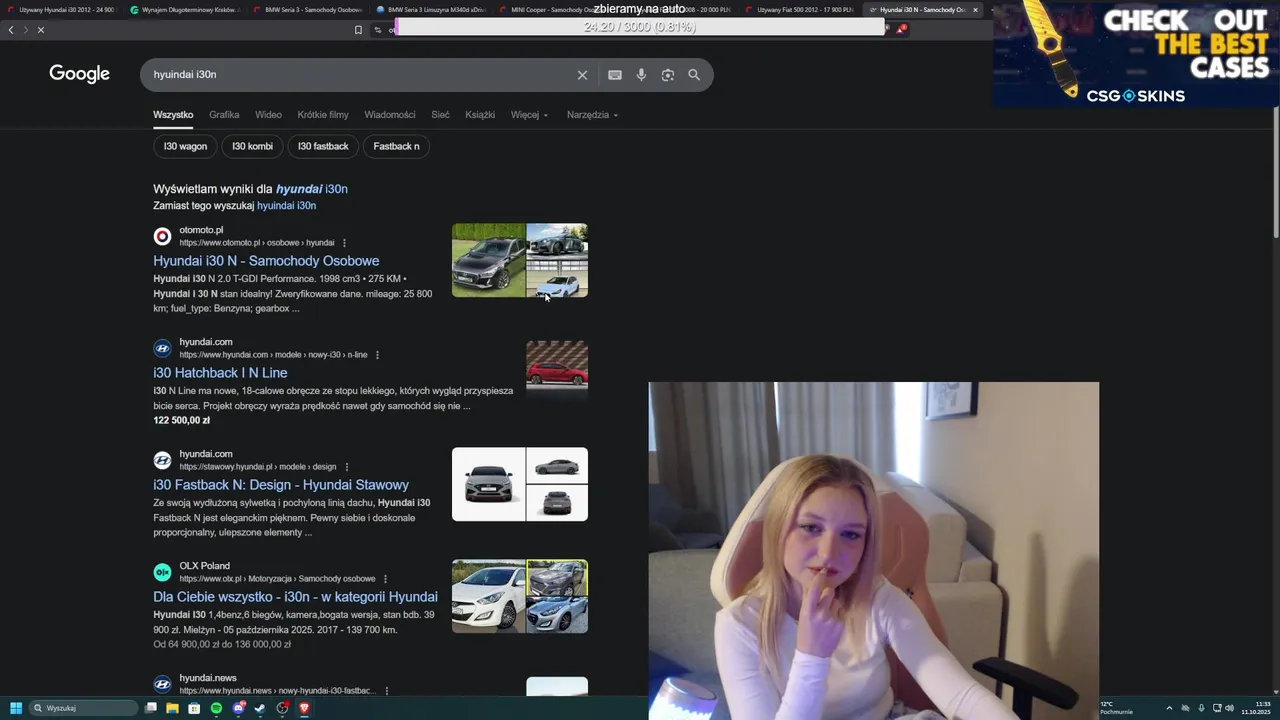Select the Fastback n suggestion chip

pos(396,146)
